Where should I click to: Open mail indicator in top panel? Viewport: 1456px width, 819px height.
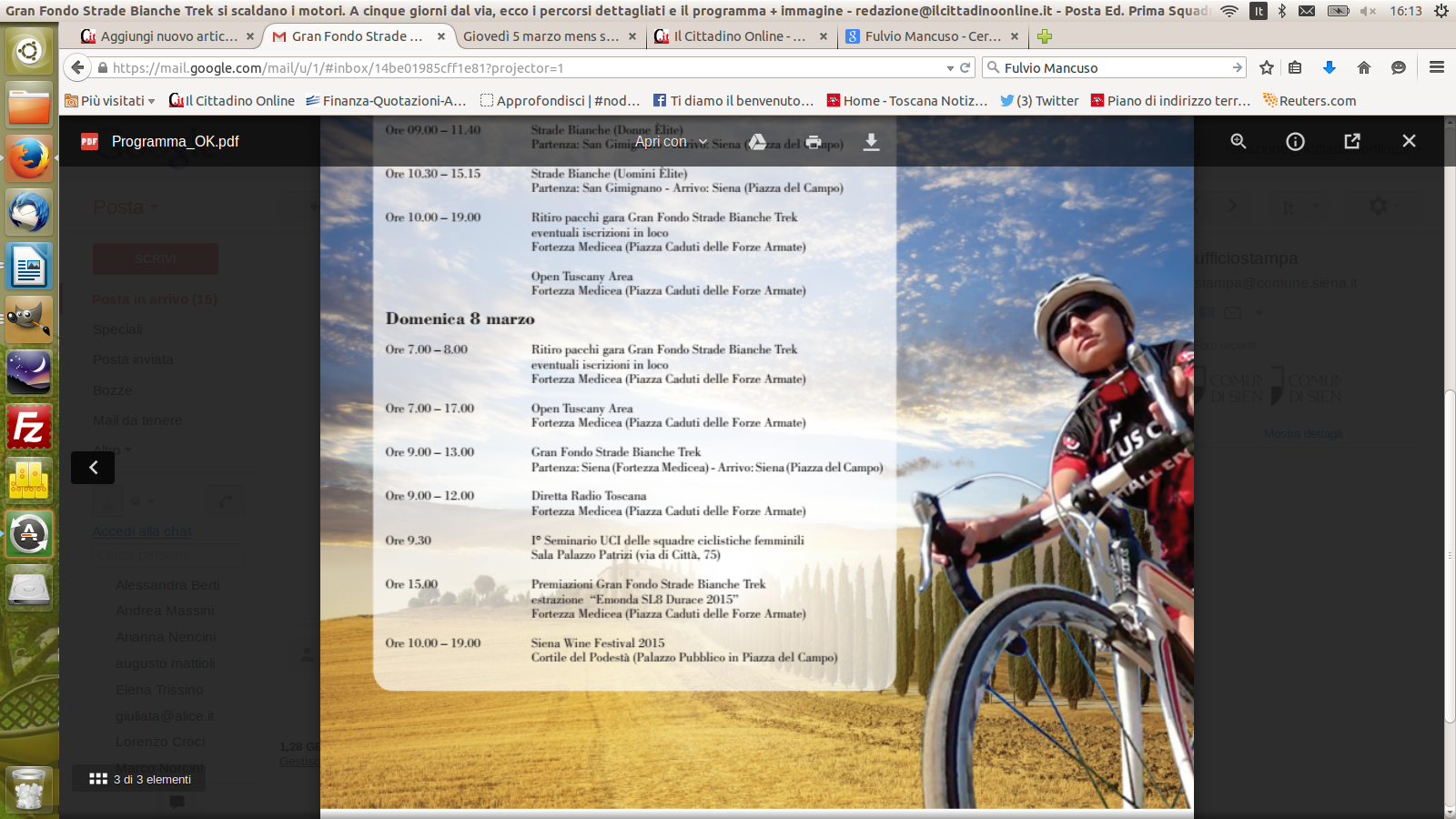(x=1307, y=11)
